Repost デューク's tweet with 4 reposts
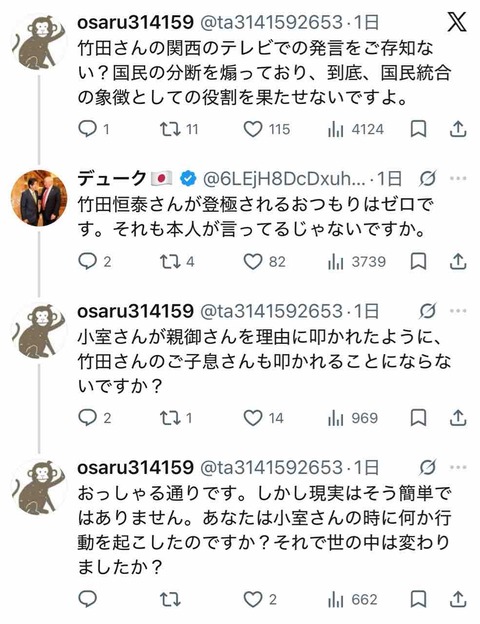The image size is (480, 624). tap(170, 262)
